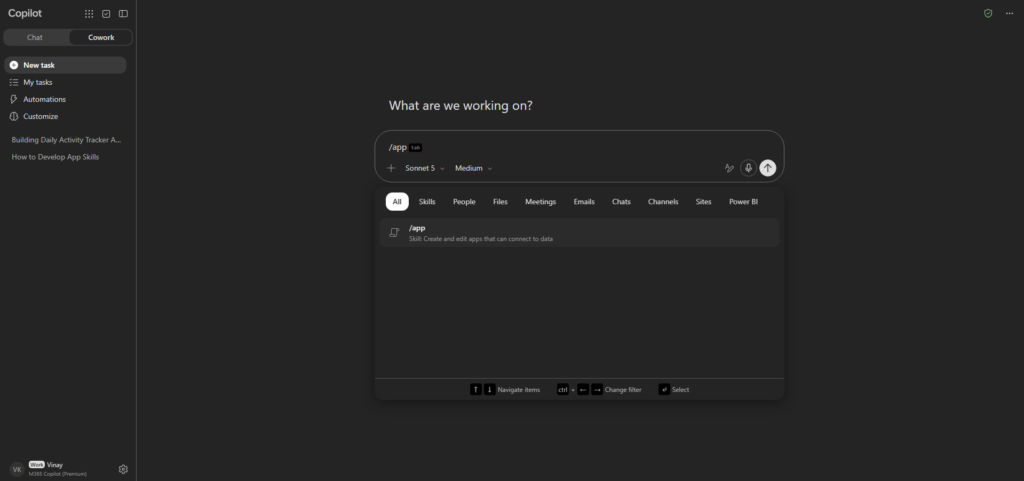Switch to Cowork mode toggle
1024x481 pixels.
(x=101, y=37)
